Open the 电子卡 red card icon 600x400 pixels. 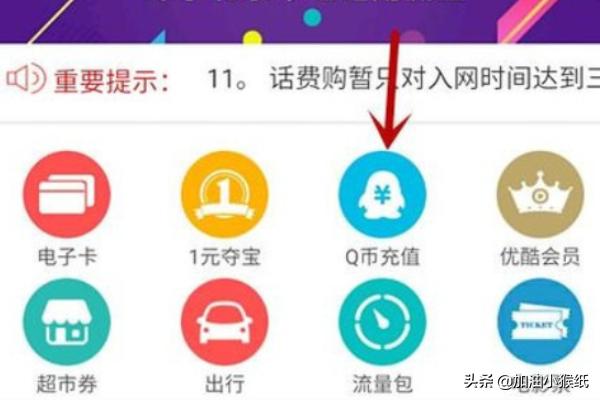pyautogui.click(x=67, y=194)
